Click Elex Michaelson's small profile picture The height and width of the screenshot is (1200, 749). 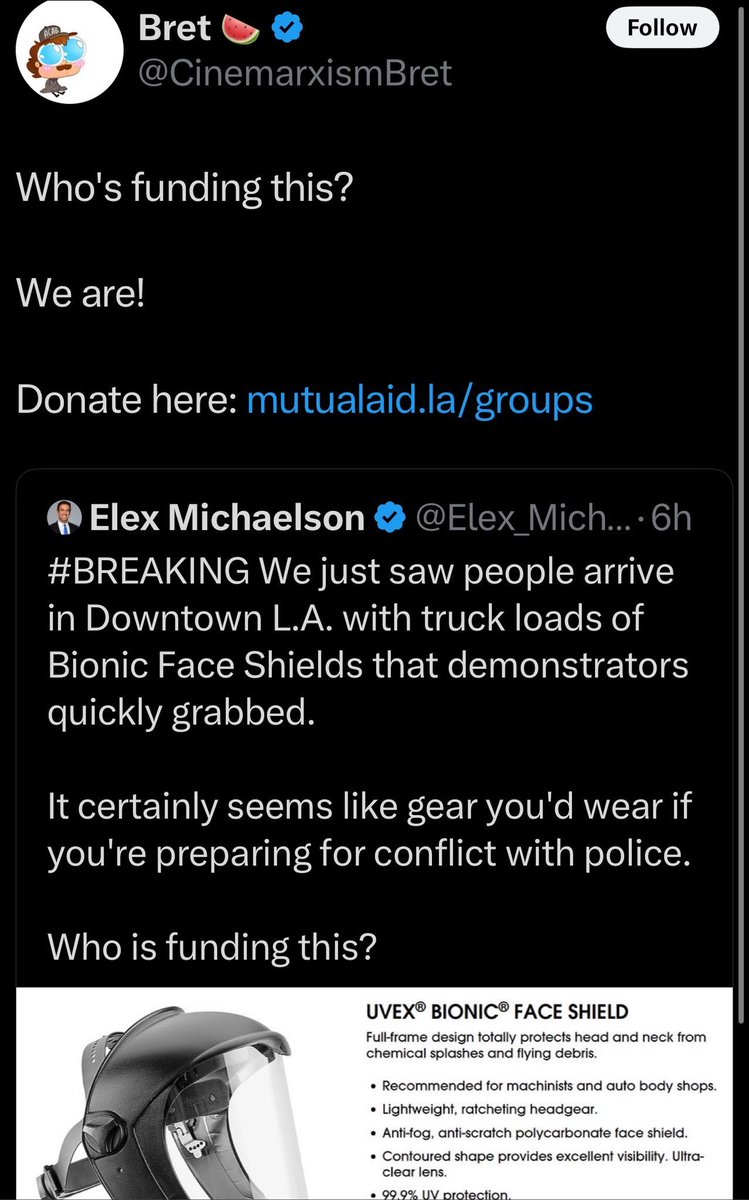(x=63, y=517)
